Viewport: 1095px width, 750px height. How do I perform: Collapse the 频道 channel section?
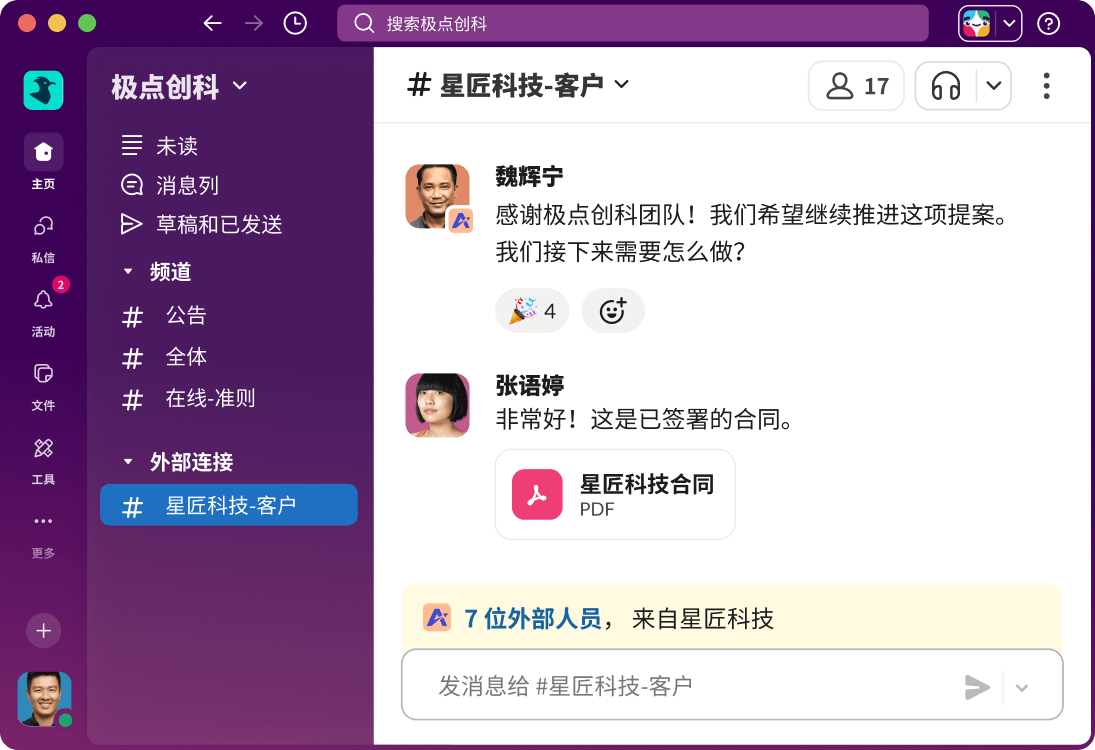tap(127, 271)
